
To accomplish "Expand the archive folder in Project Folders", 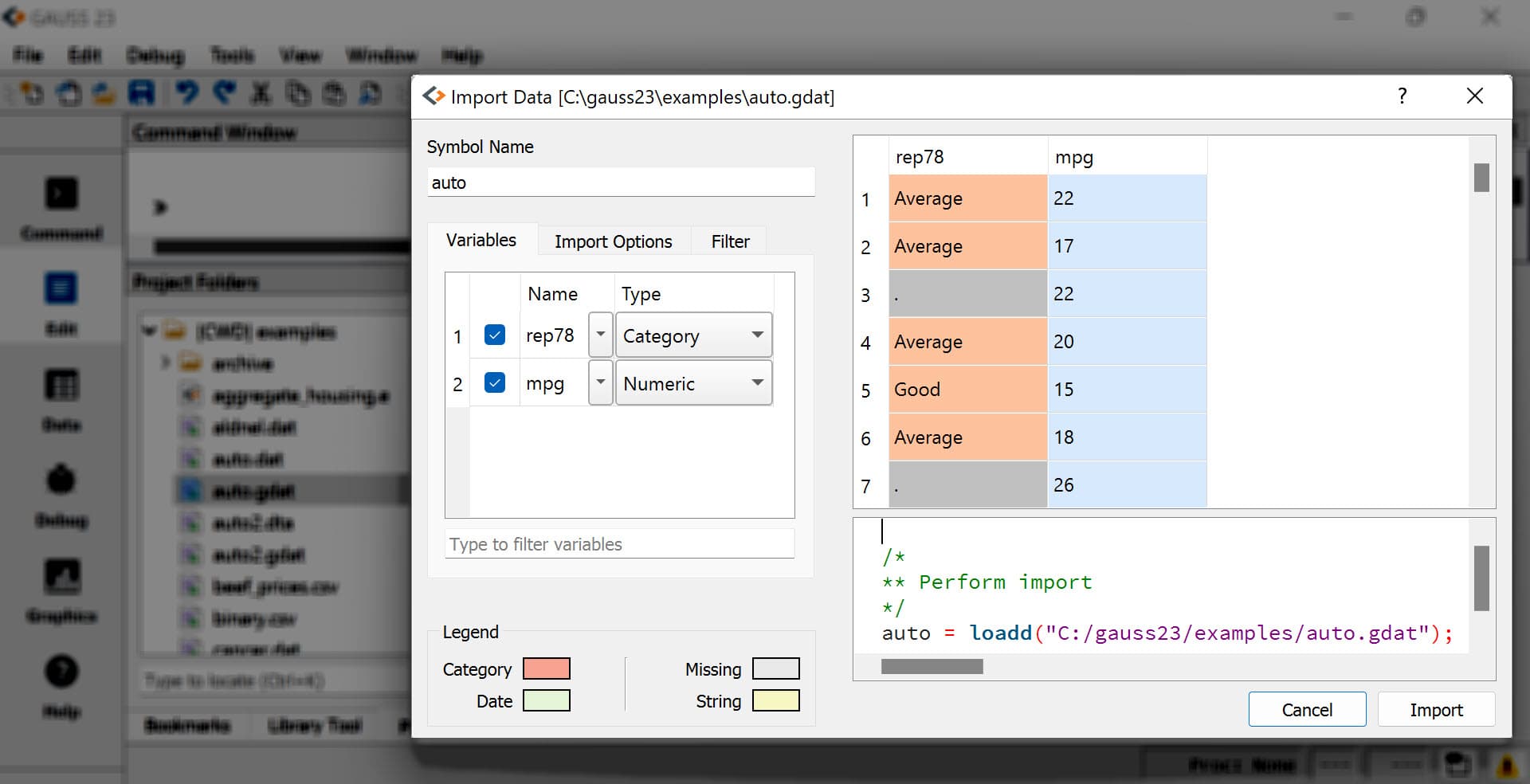I will tap(165, 363).
